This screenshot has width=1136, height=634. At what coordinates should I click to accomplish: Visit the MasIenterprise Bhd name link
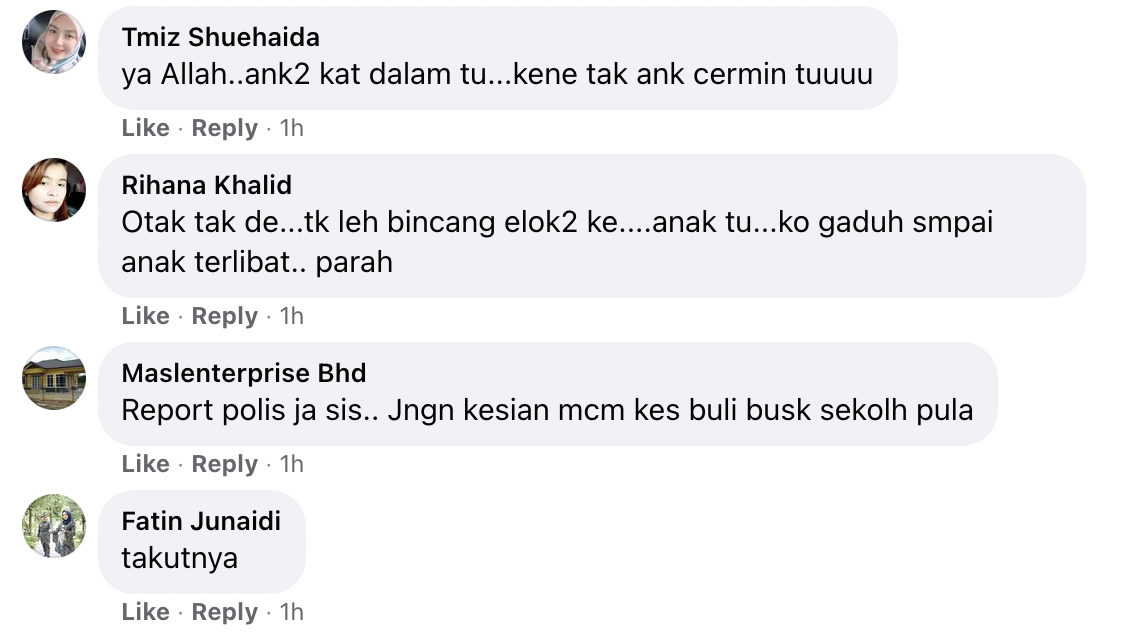click(243, 373)
